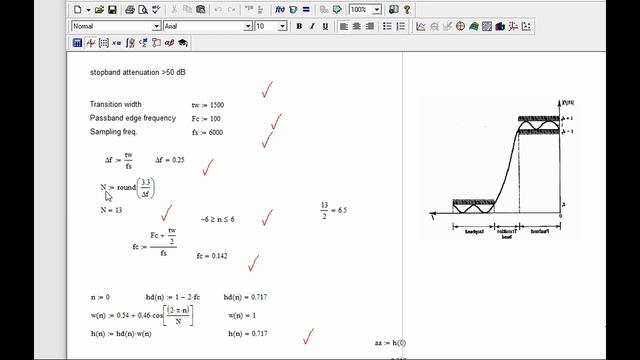Click the graph Zoom magnifier icon
The height and width of the screenshot is (360, 640).
[434, 26]
